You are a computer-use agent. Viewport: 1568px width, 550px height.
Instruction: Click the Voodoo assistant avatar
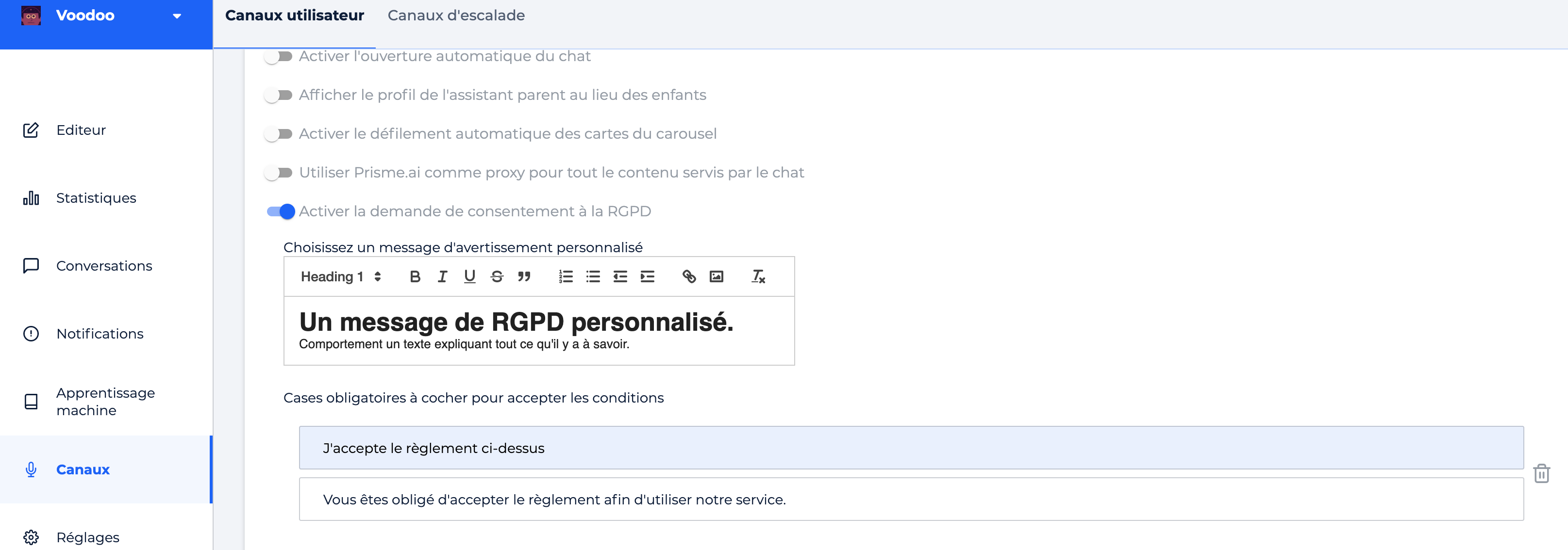pyautogui.click(x=31, y=15)
